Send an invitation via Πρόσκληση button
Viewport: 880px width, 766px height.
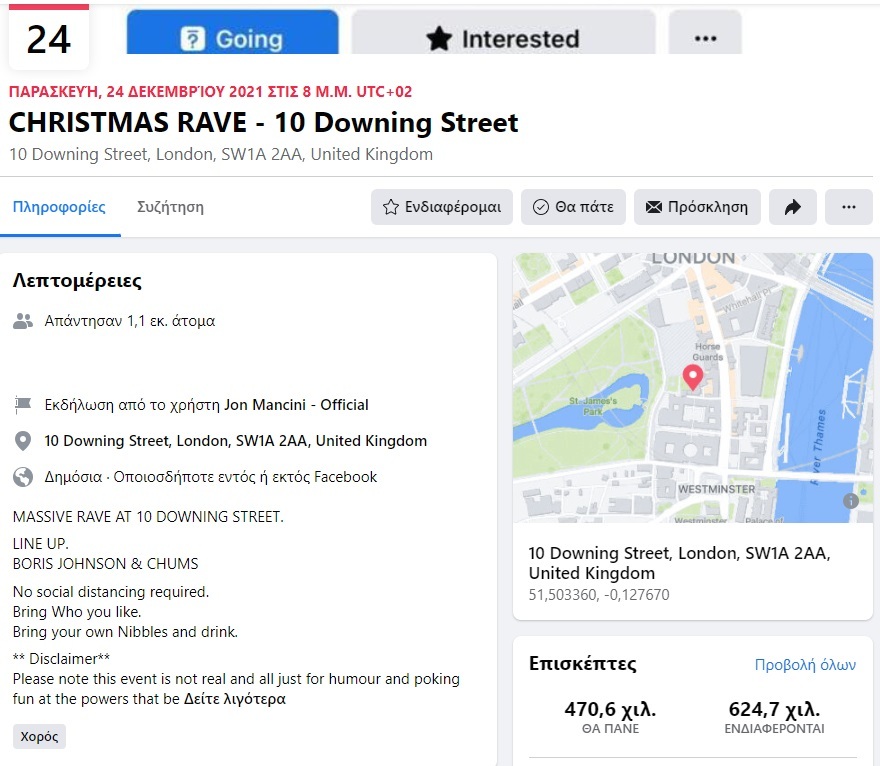(697, 207)
